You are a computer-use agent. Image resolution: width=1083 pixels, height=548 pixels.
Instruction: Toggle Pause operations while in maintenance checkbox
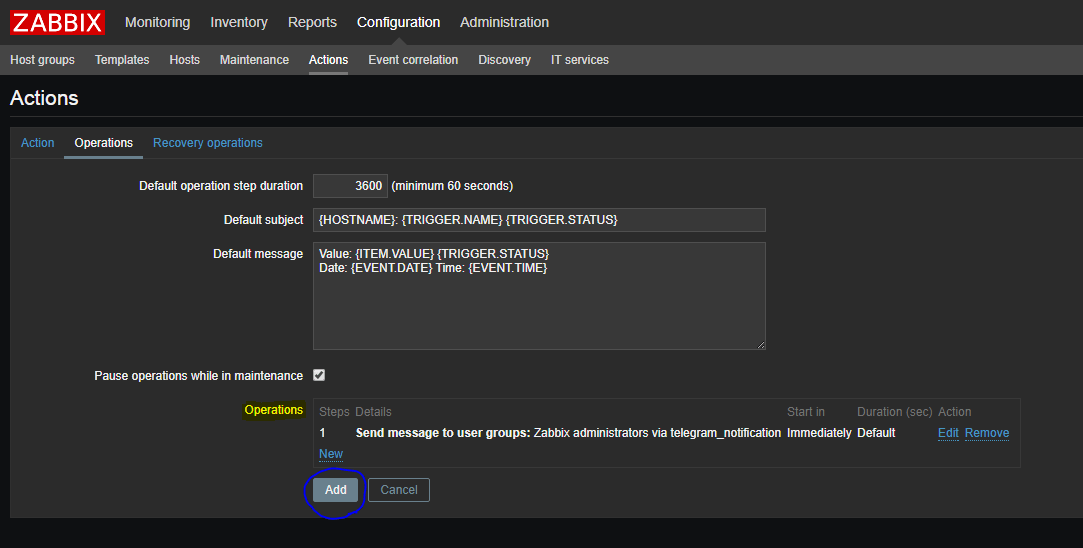(319, 375)
